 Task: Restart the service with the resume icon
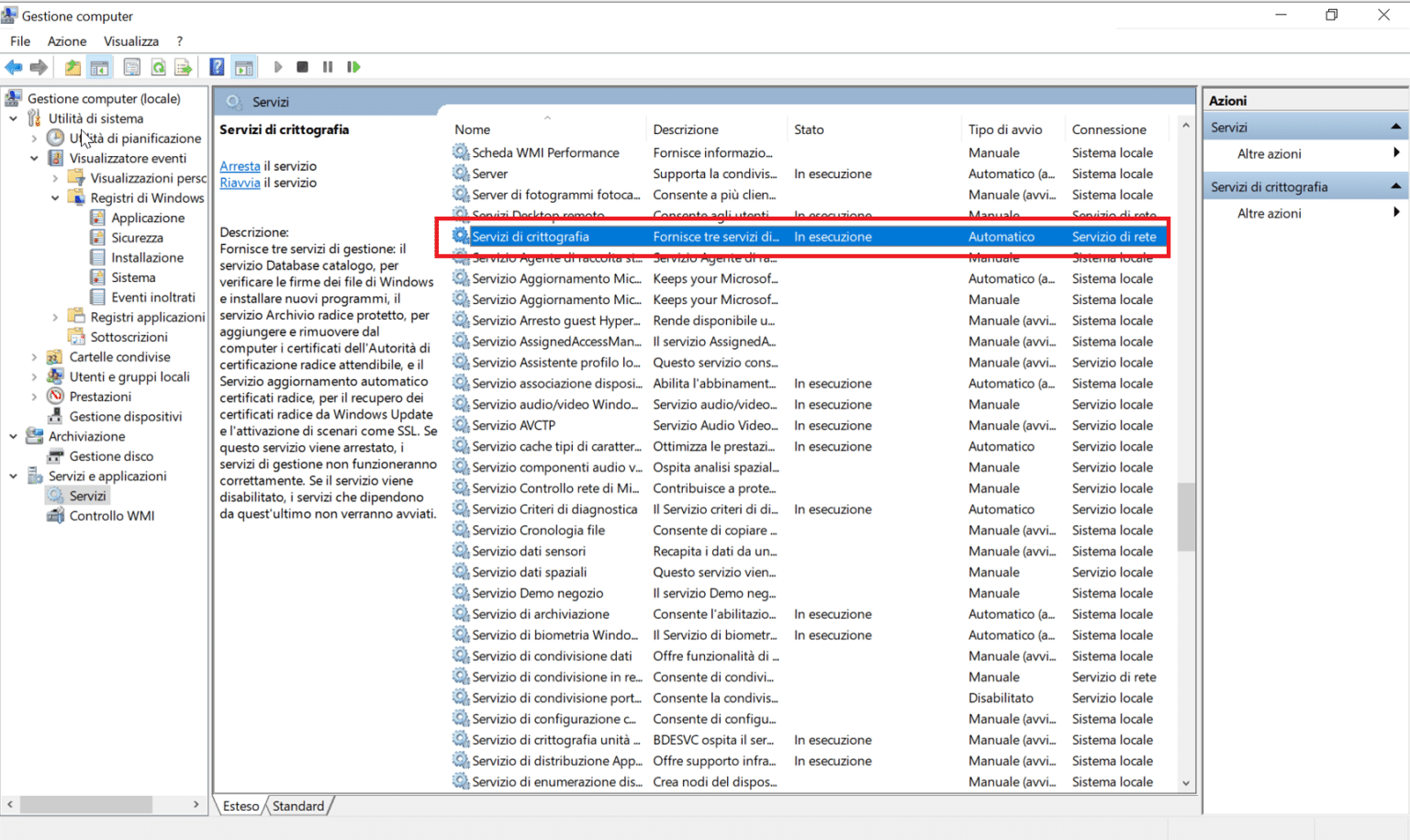tap(353, 66)
